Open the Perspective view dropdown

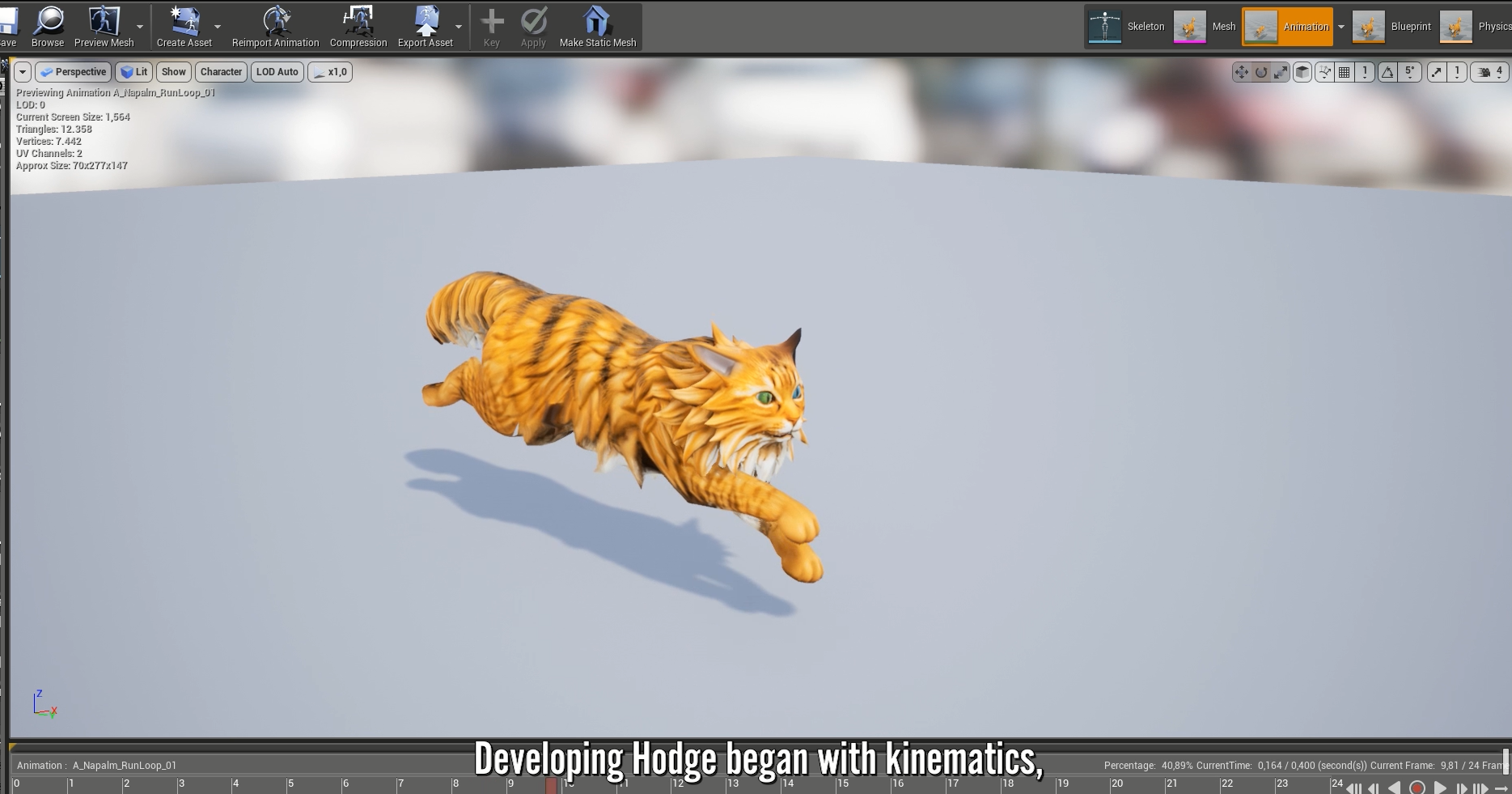[74, 72]
